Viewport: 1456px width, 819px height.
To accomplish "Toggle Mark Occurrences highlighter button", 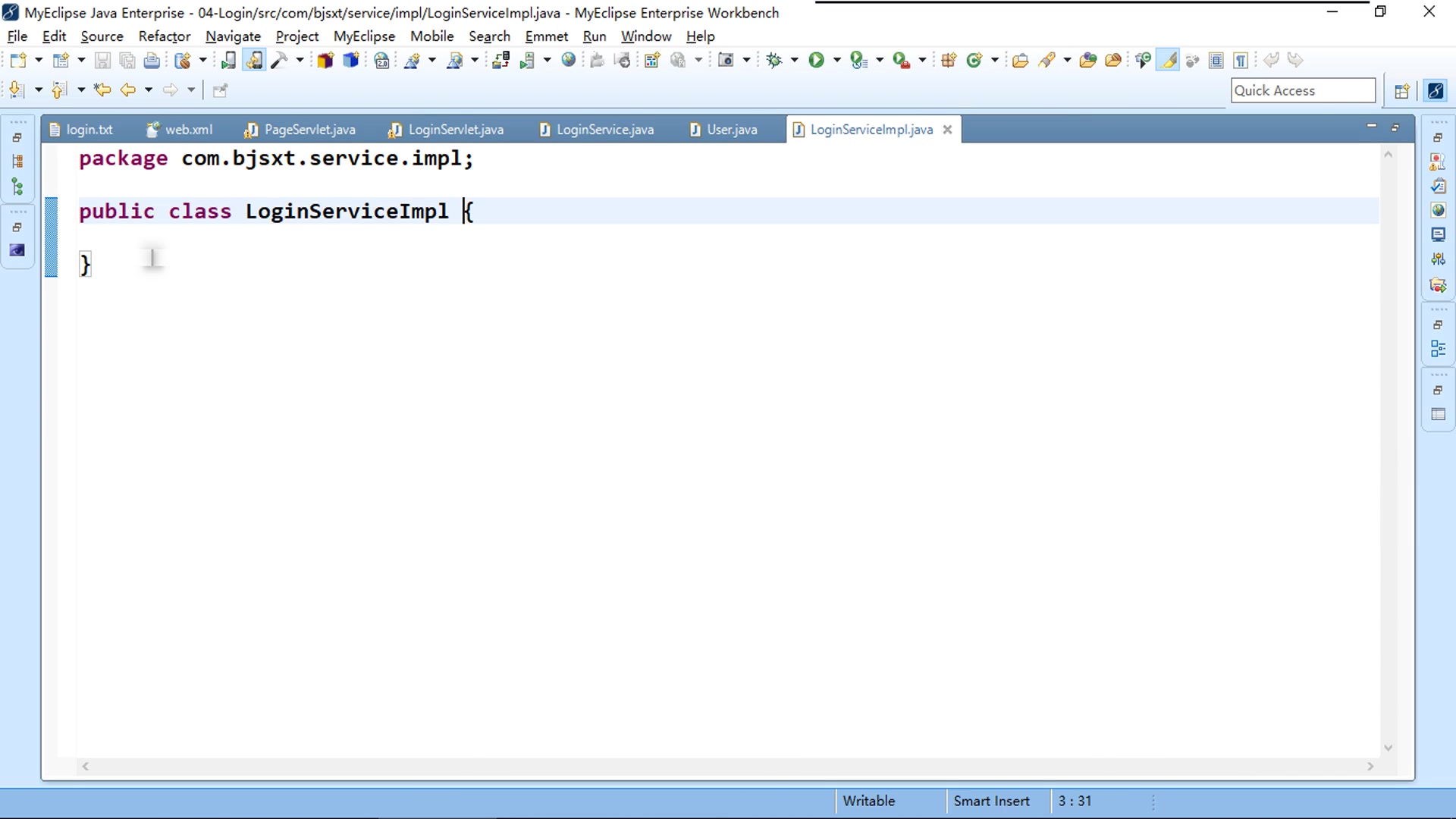I will (1169, 61).
